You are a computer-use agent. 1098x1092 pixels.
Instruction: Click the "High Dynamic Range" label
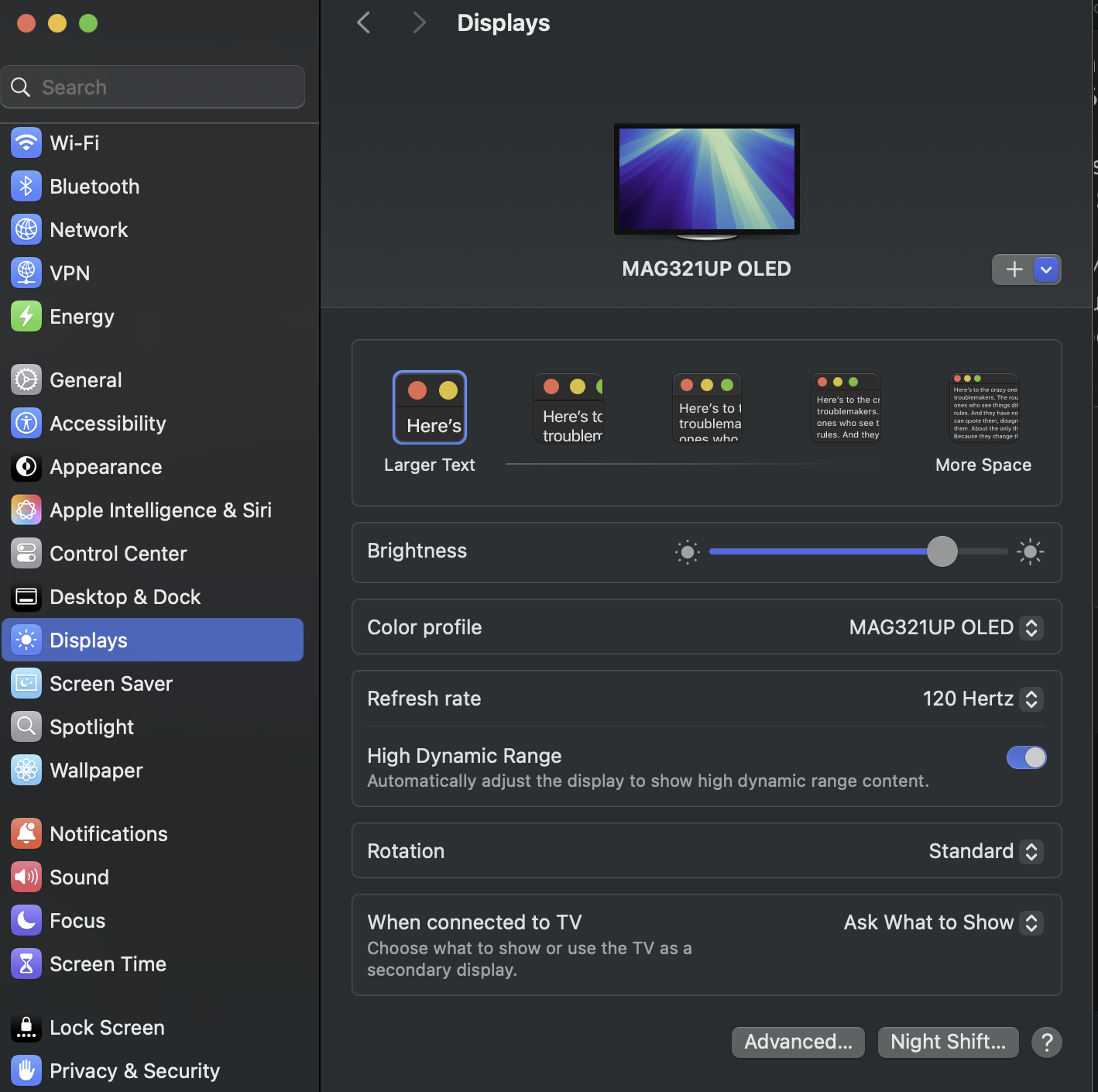(x=465, y=756)
